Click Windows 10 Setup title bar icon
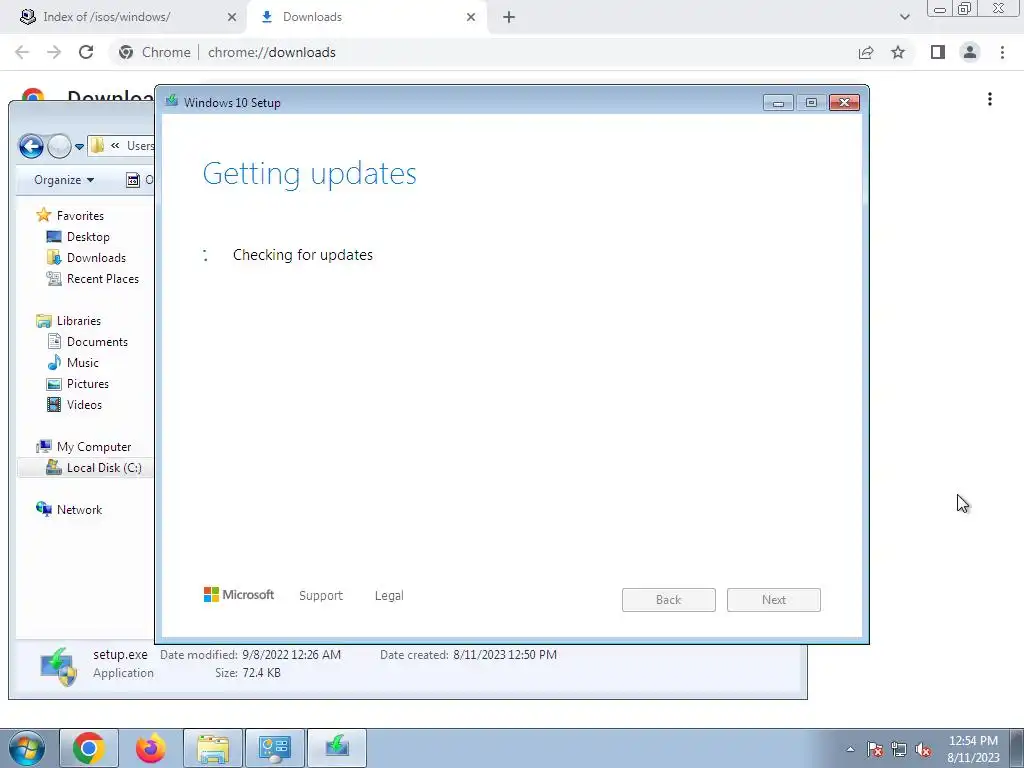The width and height of the screenshot is (1024, 768). point(172,101)
